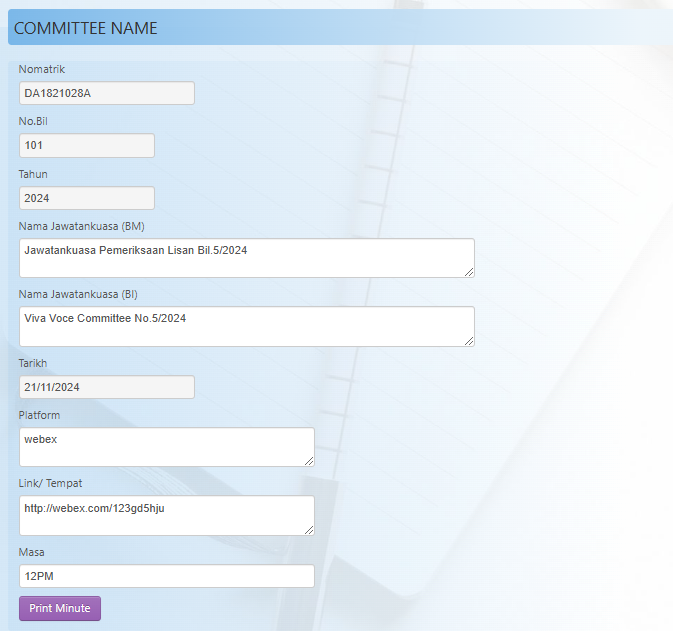Click the Link/Tempat textarea resize grip
The width and height of the screenshot is (673, 631).
(x=308, y=529)
